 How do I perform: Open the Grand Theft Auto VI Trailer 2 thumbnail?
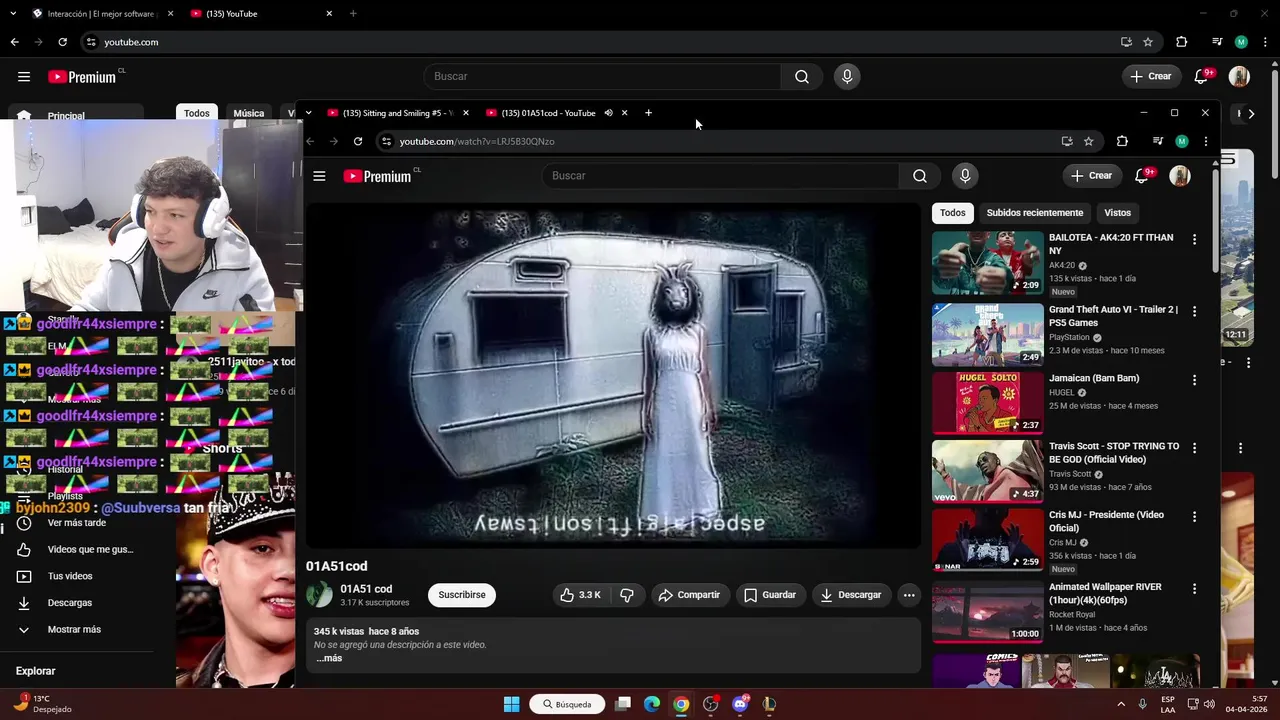[987, 335]
